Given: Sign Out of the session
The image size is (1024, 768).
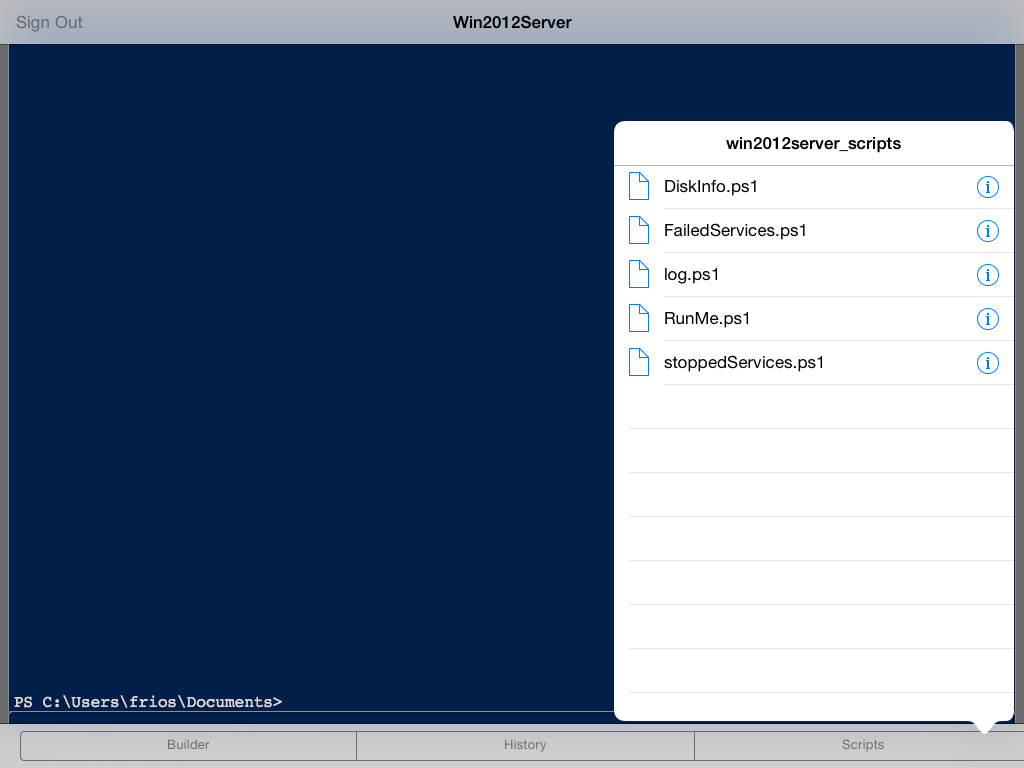Looking at the screenshot, I should [x=49, y=22].
